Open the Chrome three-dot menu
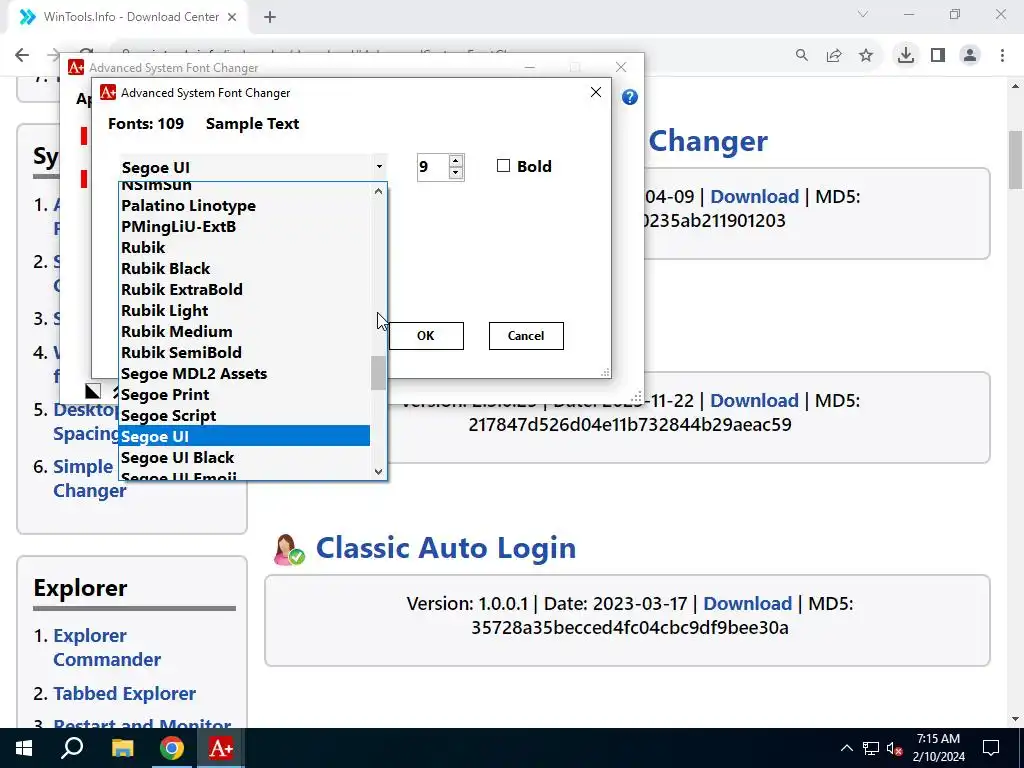 [x=1002, y=56]
